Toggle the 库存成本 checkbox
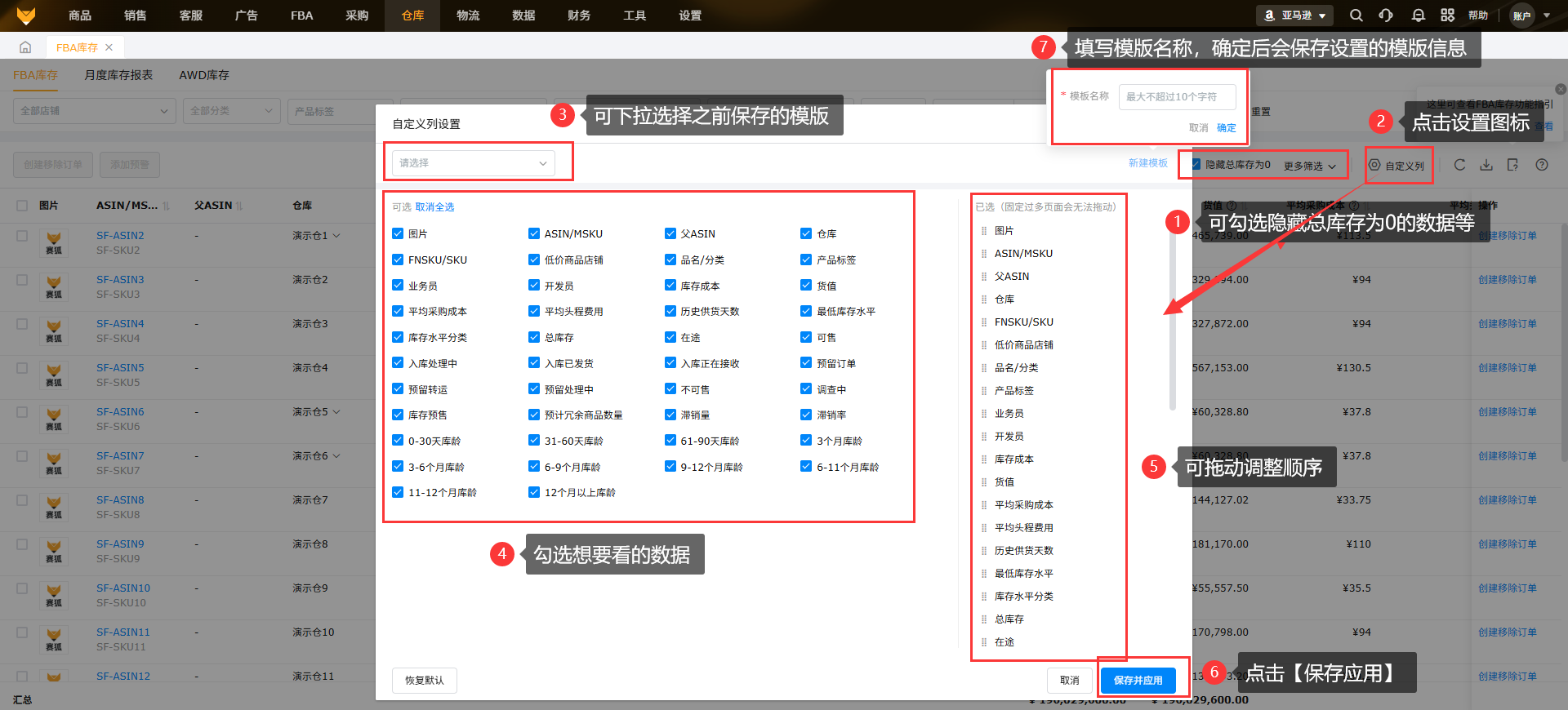The image size is (1568, 710). (x=670, y=286)
